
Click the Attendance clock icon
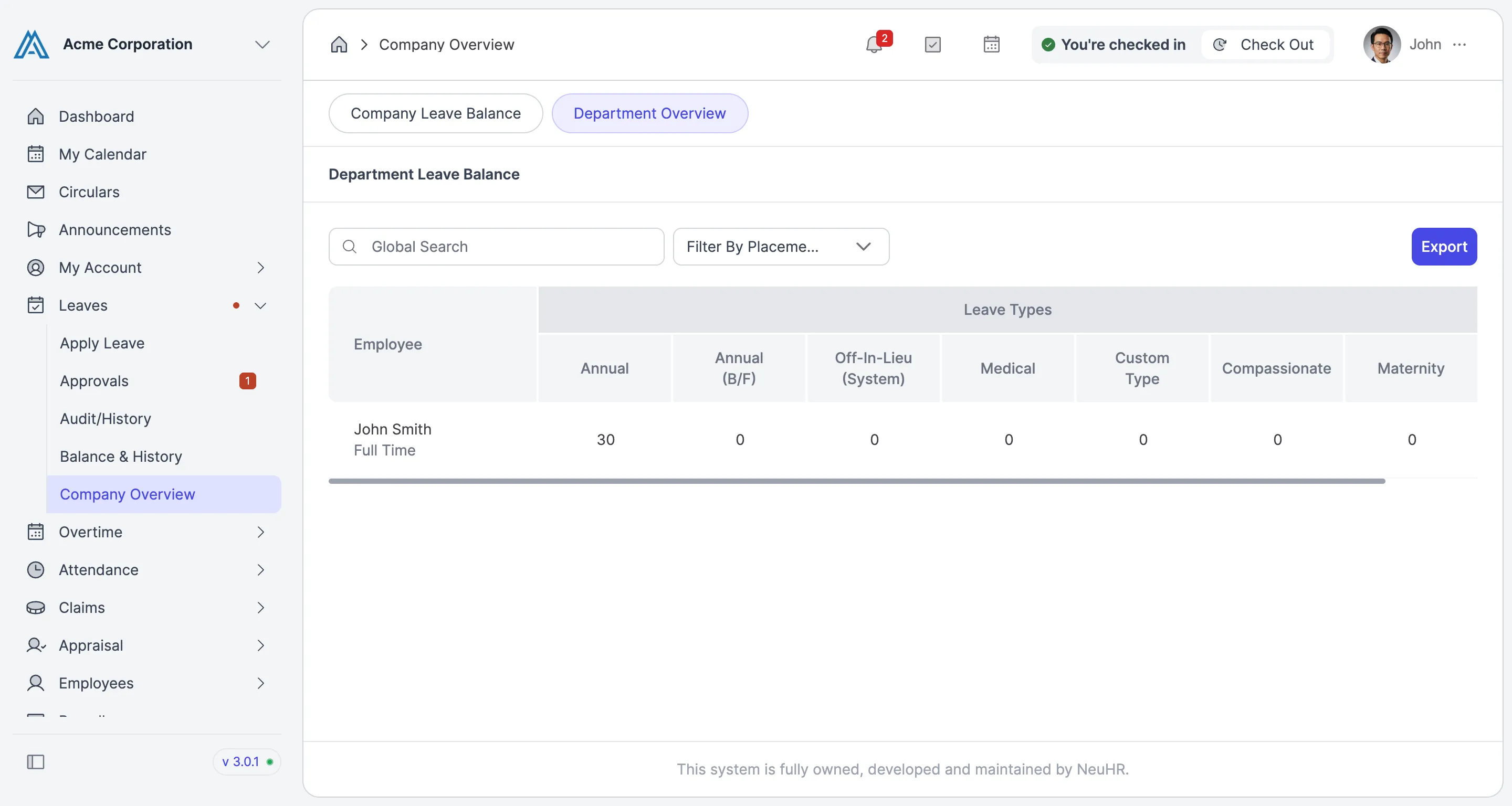click(x=36, y=569)
